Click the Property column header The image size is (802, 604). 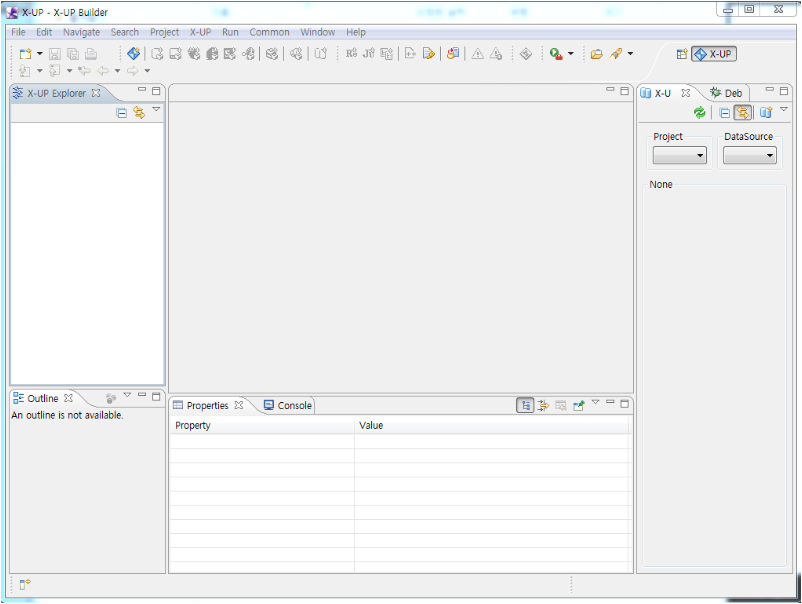point(261,426)
